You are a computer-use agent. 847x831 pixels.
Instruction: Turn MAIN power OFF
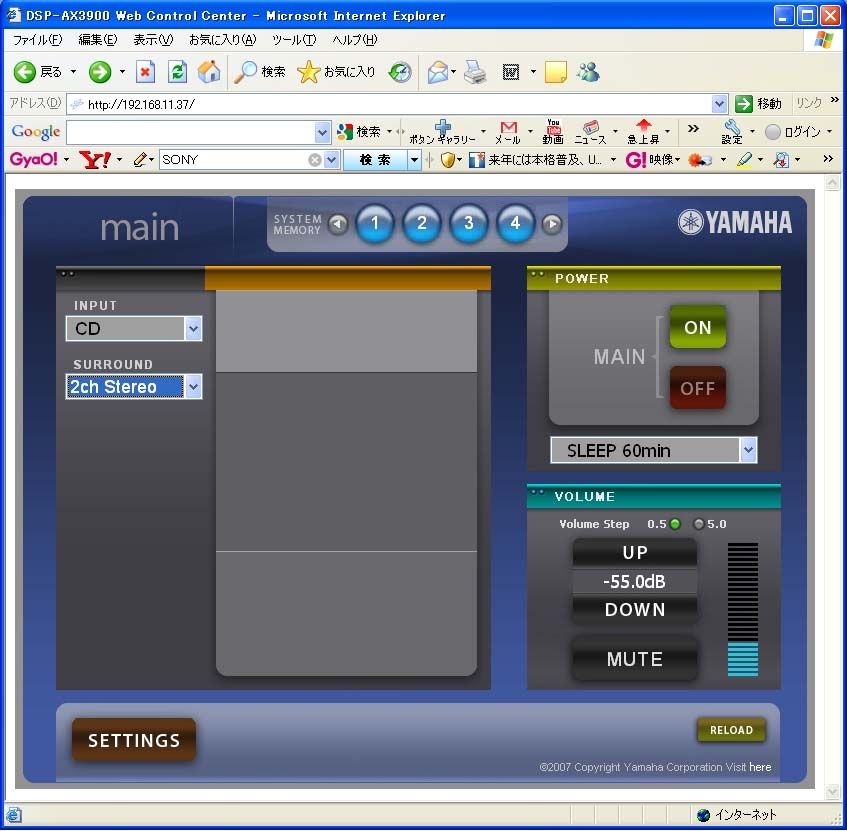[x=697, y=388]
